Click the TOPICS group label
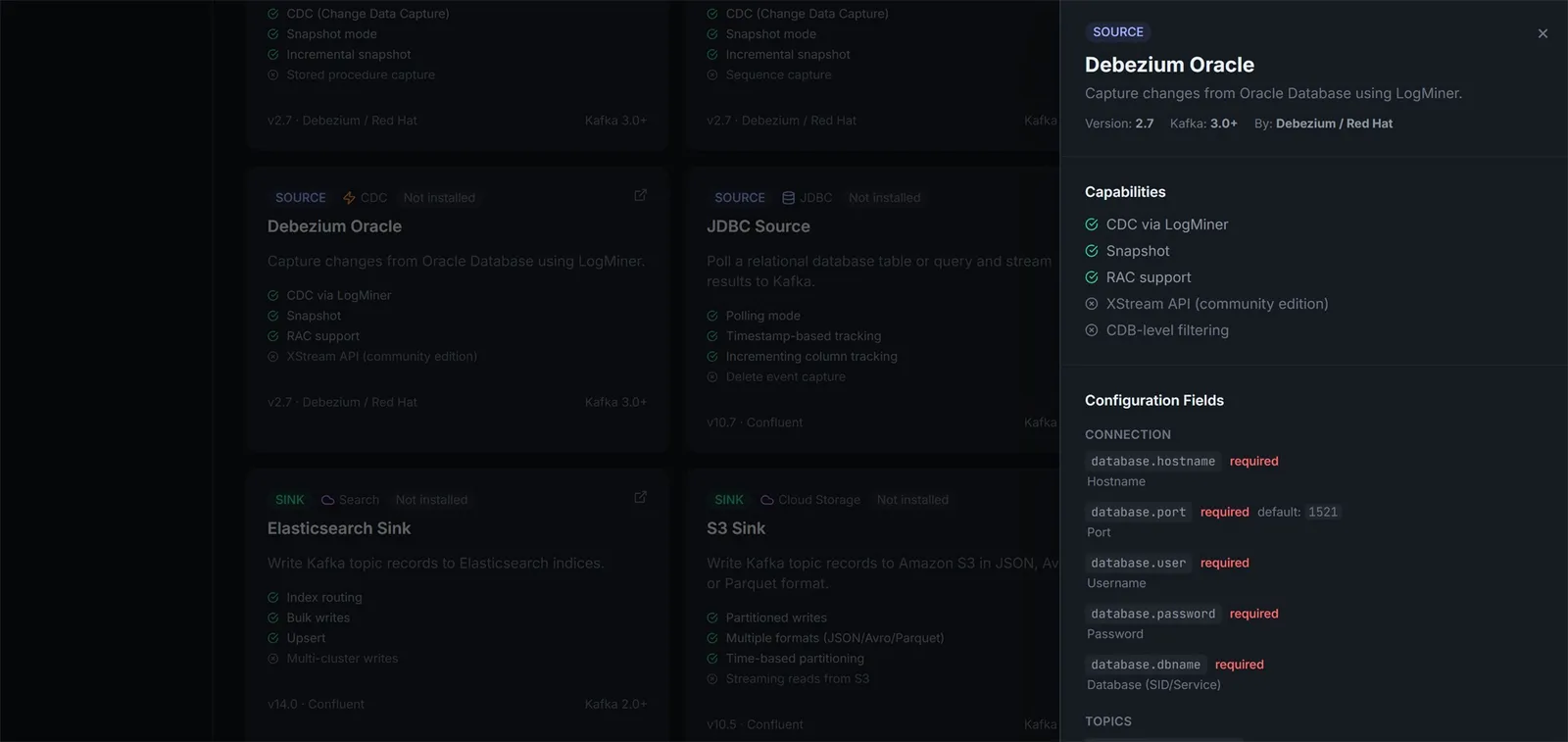The width and height of the screenshot is (1568, 742). point(1108,721)
